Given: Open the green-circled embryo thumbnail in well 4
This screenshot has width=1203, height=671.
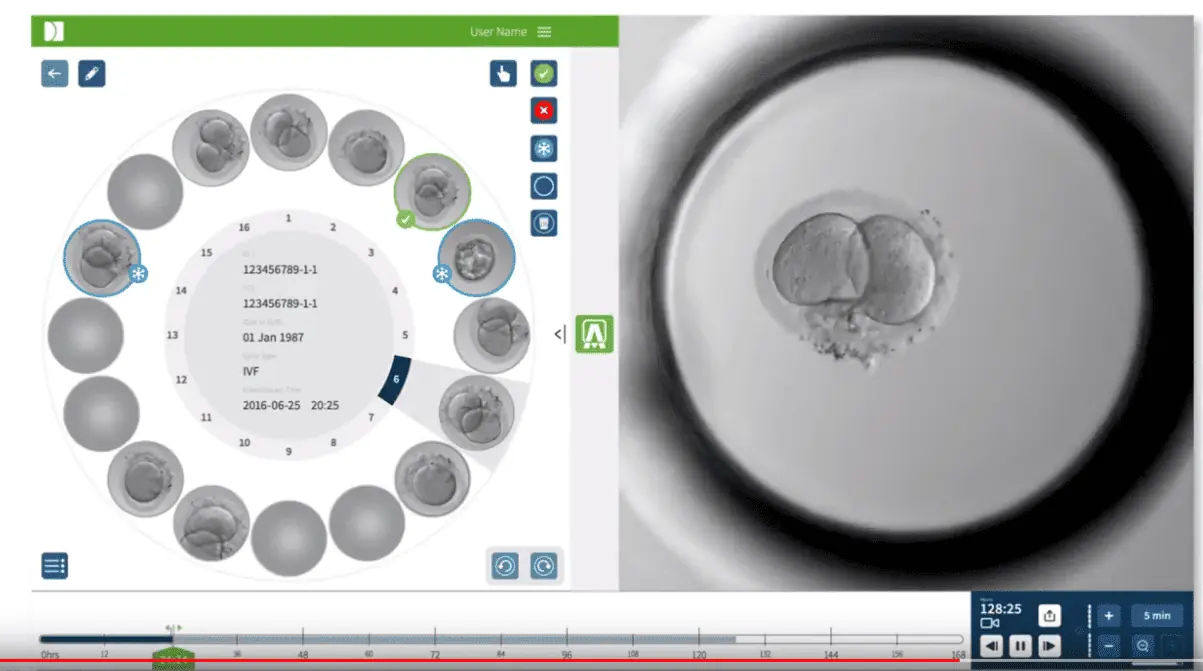Looking at the screenshot, I should click(432, 190).
